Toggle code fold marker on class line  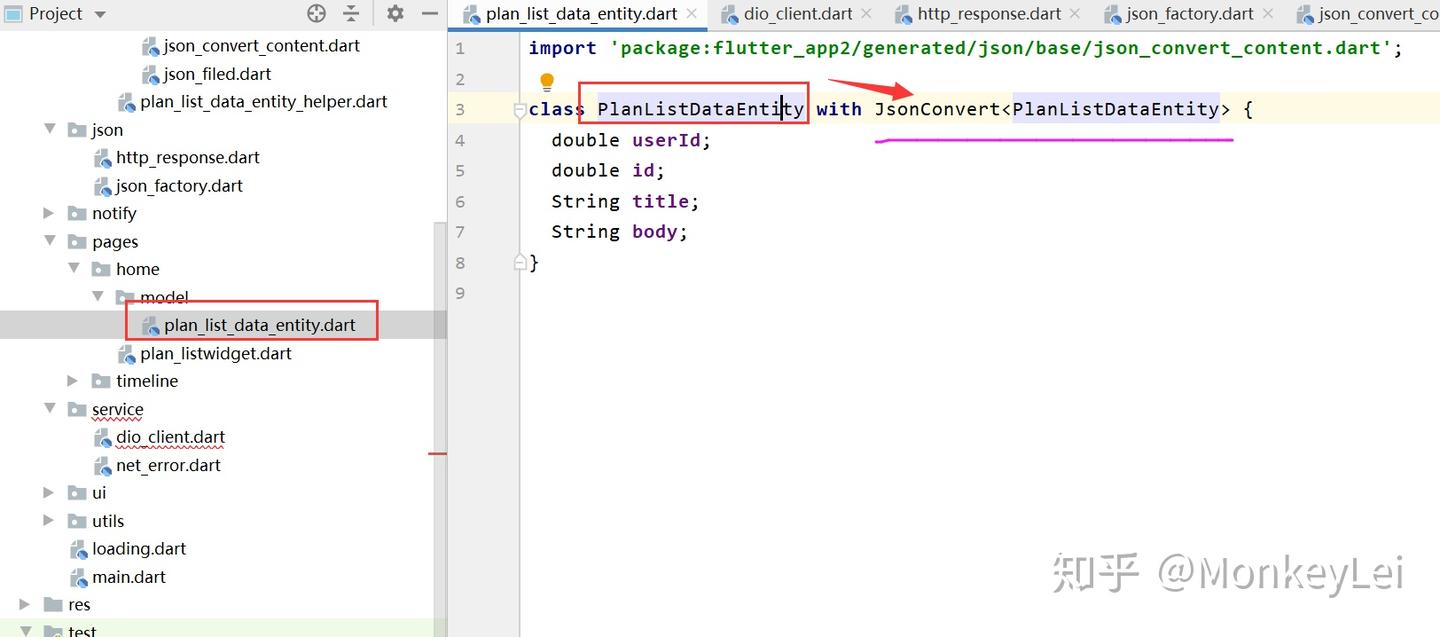pyautogui.click(x=519, y=110)
